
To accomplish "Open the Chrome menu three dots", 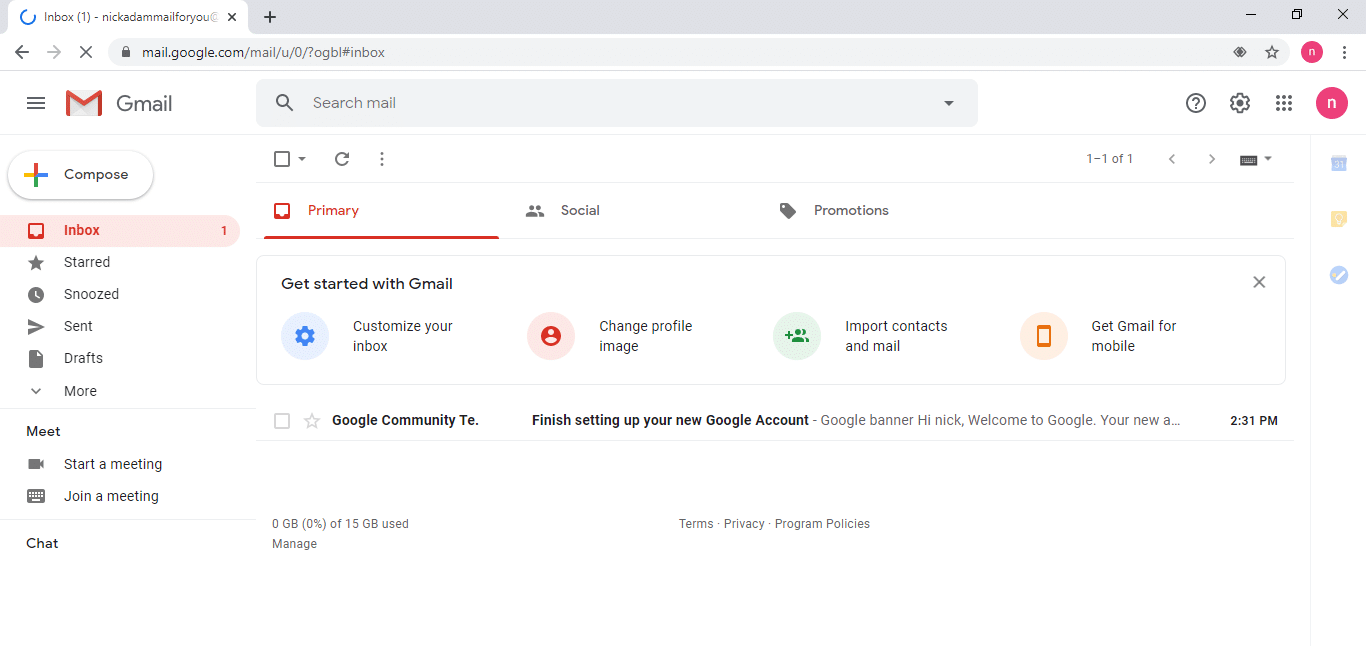I will click(1344, 52).
